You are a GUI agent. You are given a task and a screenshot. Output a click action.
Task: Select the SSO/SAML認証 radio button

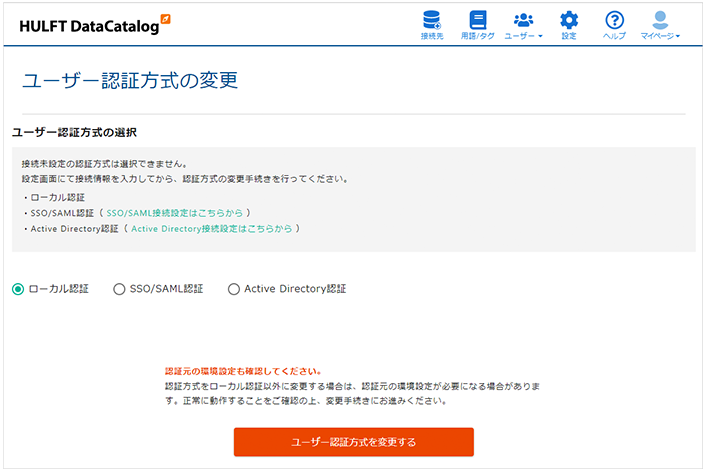[120, 289]
